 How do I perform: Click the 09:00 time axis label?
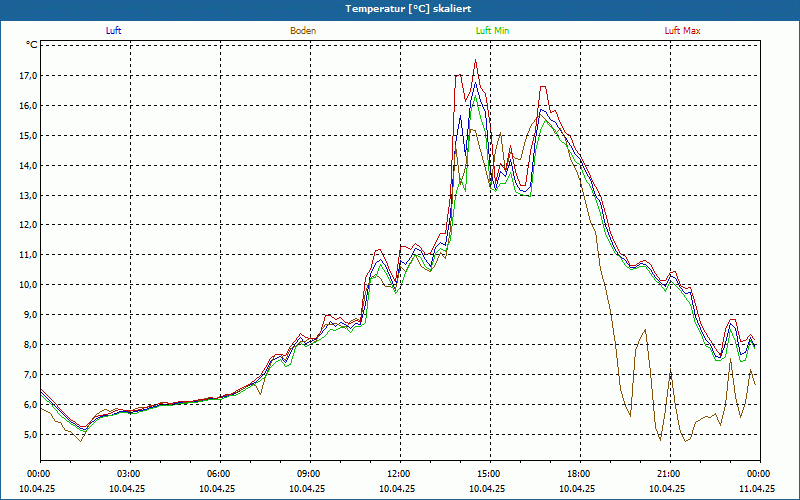click(x=310, y=474)
